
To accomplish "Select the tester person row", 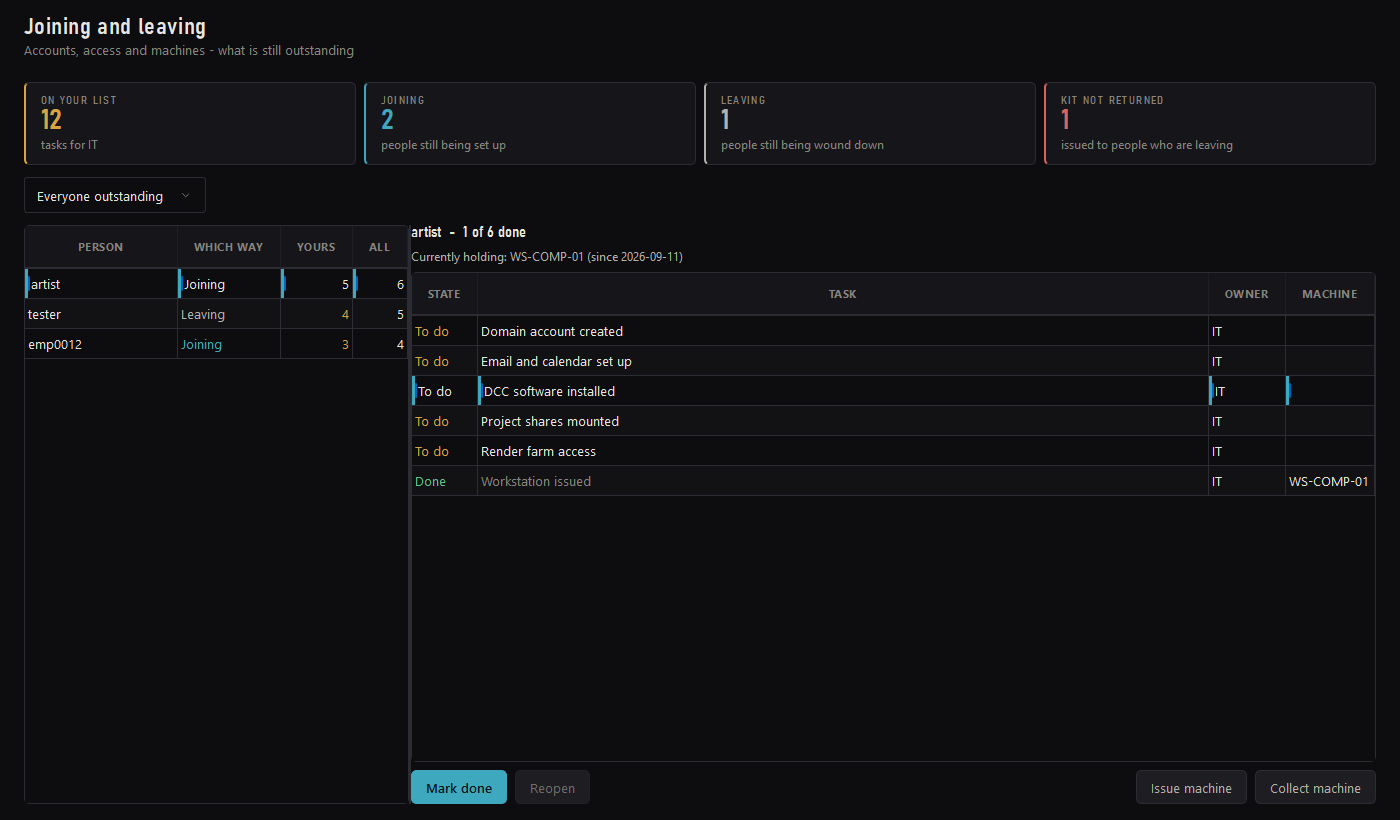I will pos(216,314).
